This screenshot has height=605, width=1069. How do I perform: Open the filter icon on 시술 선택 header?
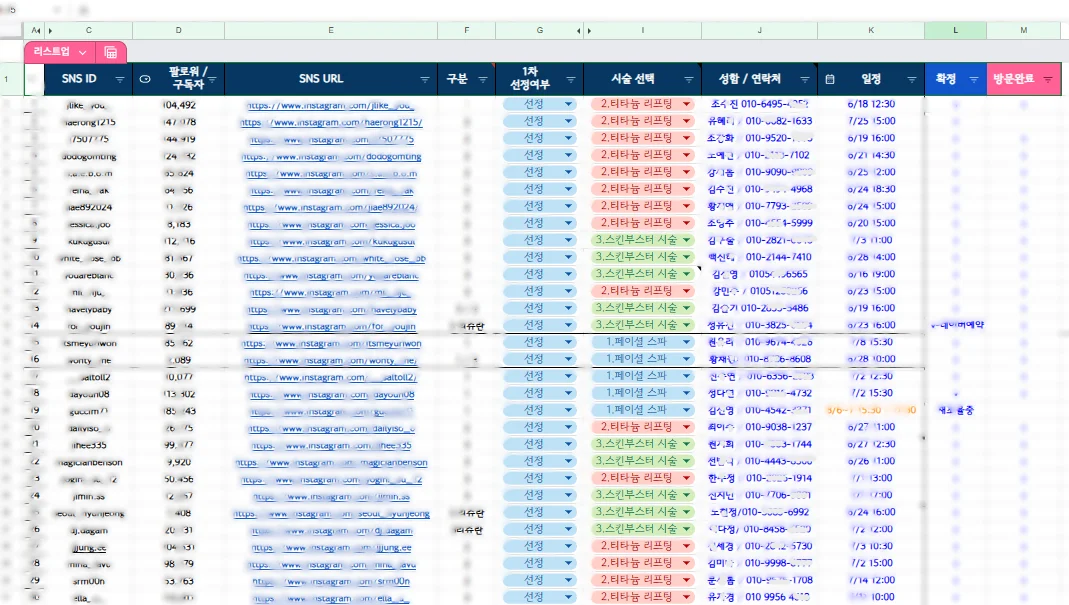coord(689,80)
